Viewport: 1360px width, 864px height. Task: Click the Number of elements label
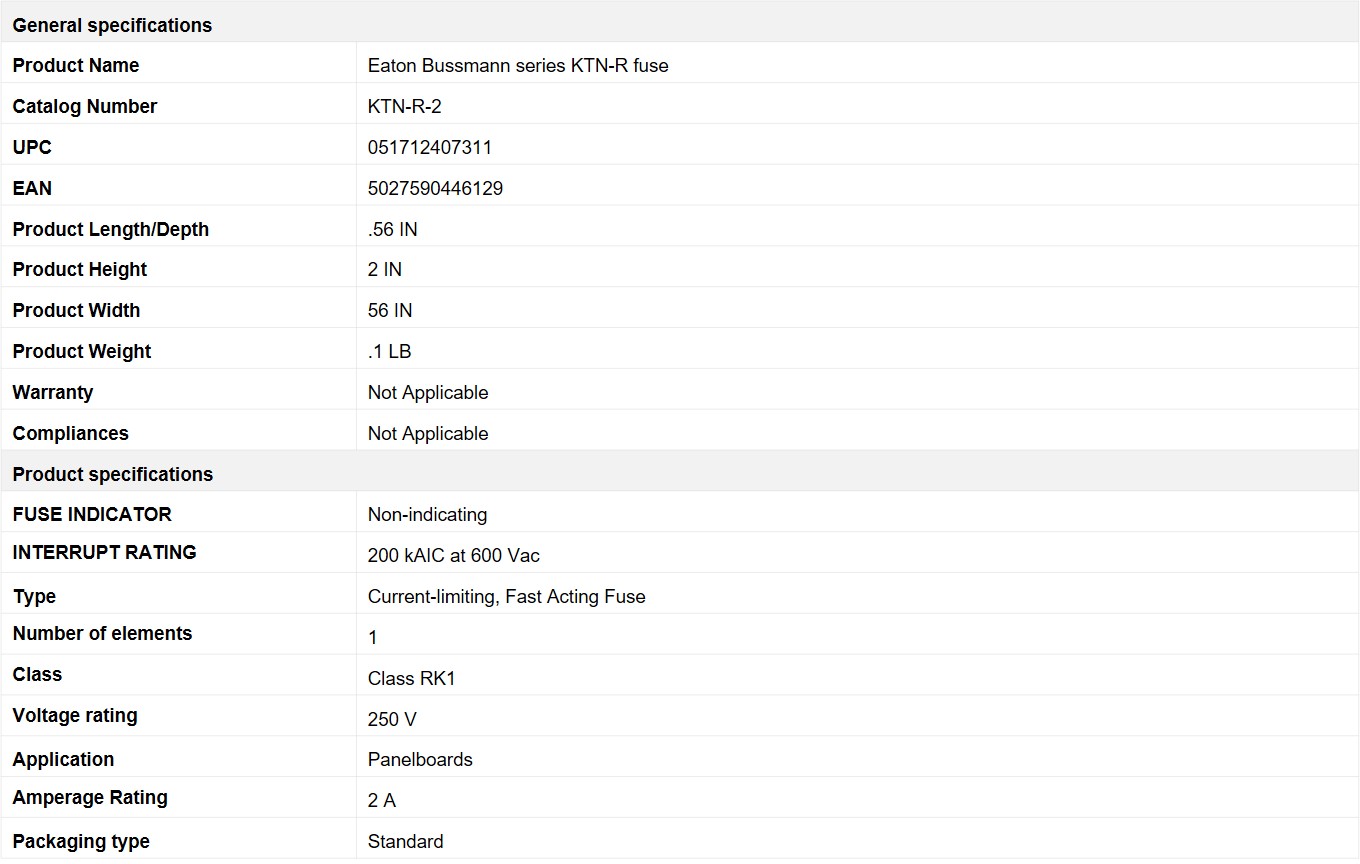pyautogui.click(x=102, y=634)
